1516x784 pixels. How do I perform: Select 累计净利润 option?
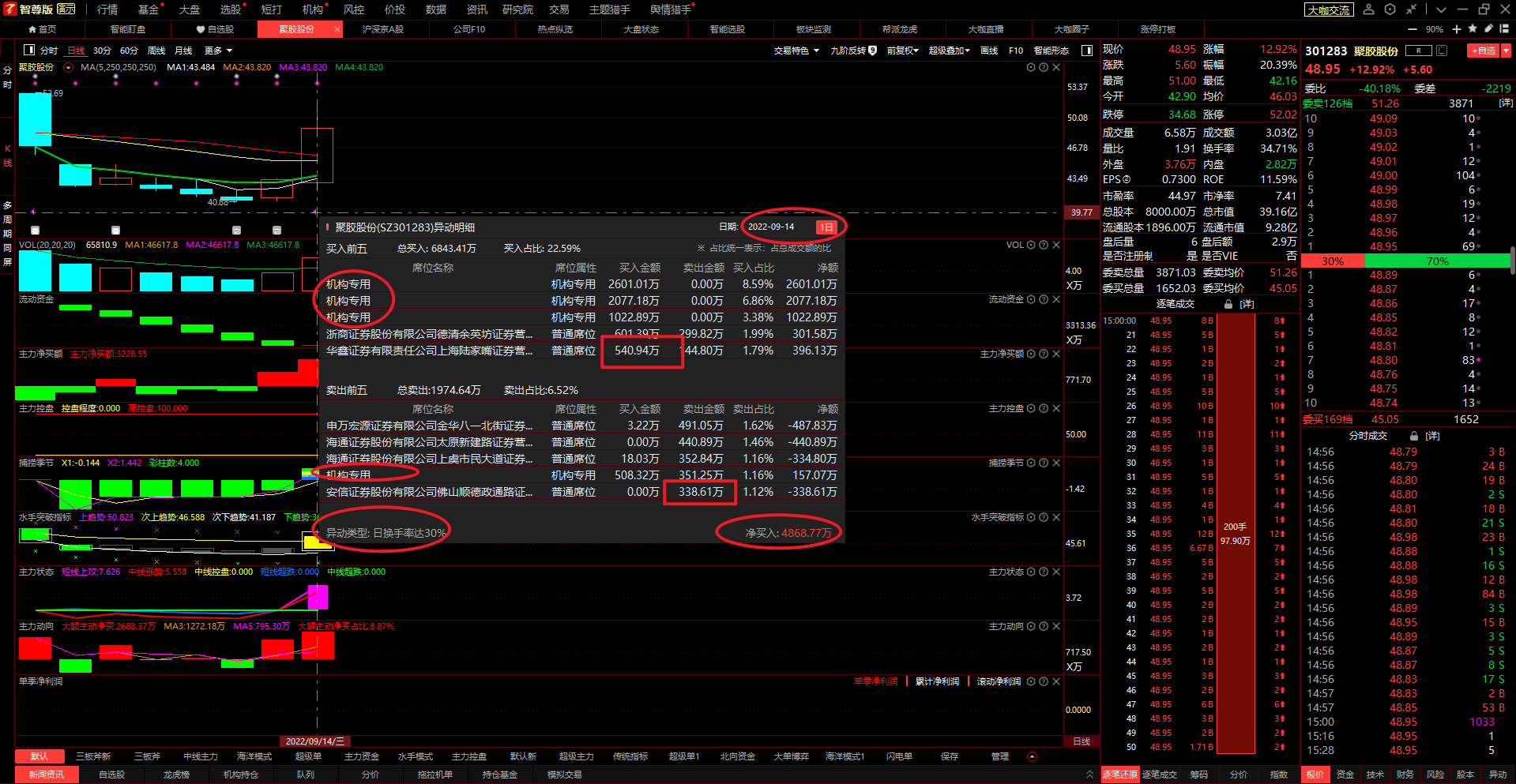(x=937, y=681)
